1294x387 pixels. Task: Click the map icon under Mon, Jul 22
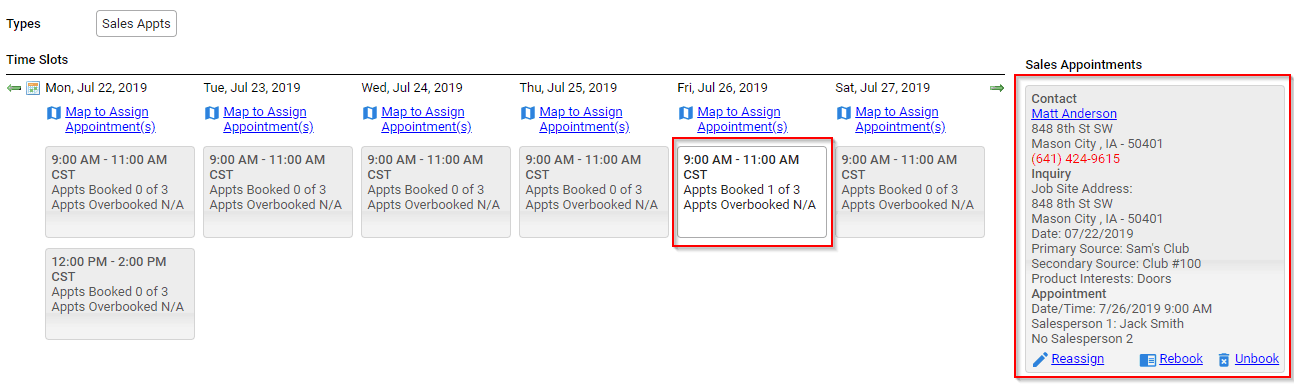(x=54, y=113)
